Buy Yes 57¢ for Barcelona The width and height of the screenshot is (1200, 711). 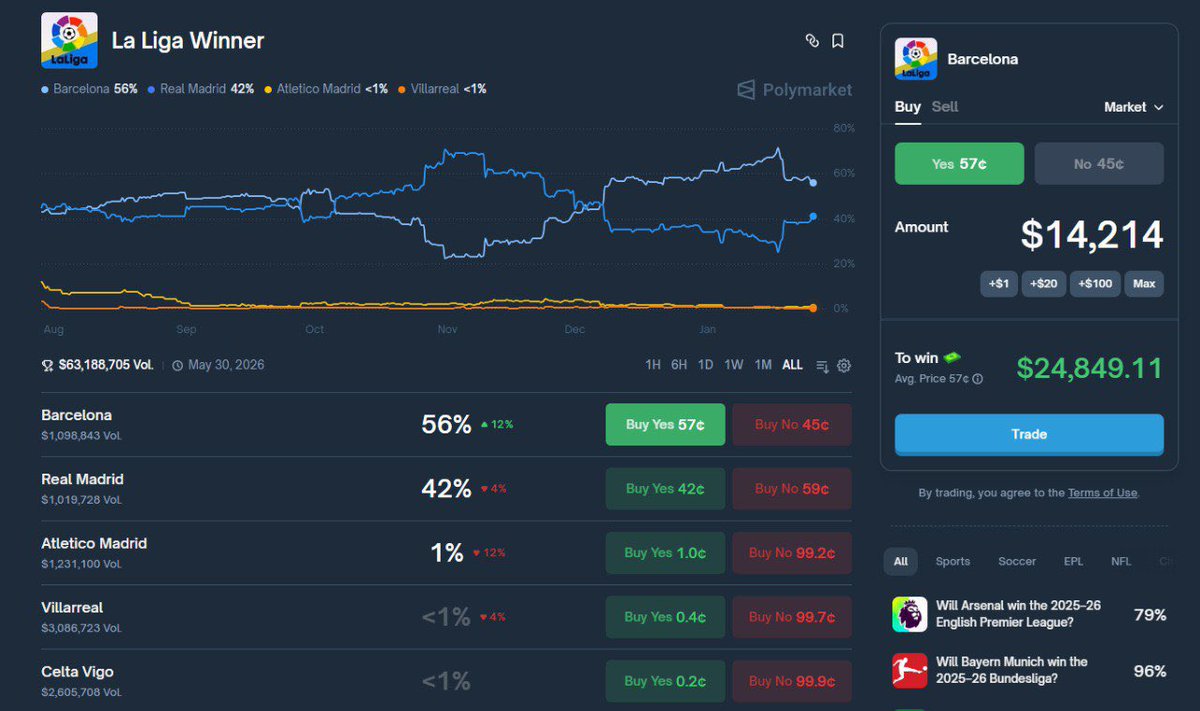pos(665,425)
